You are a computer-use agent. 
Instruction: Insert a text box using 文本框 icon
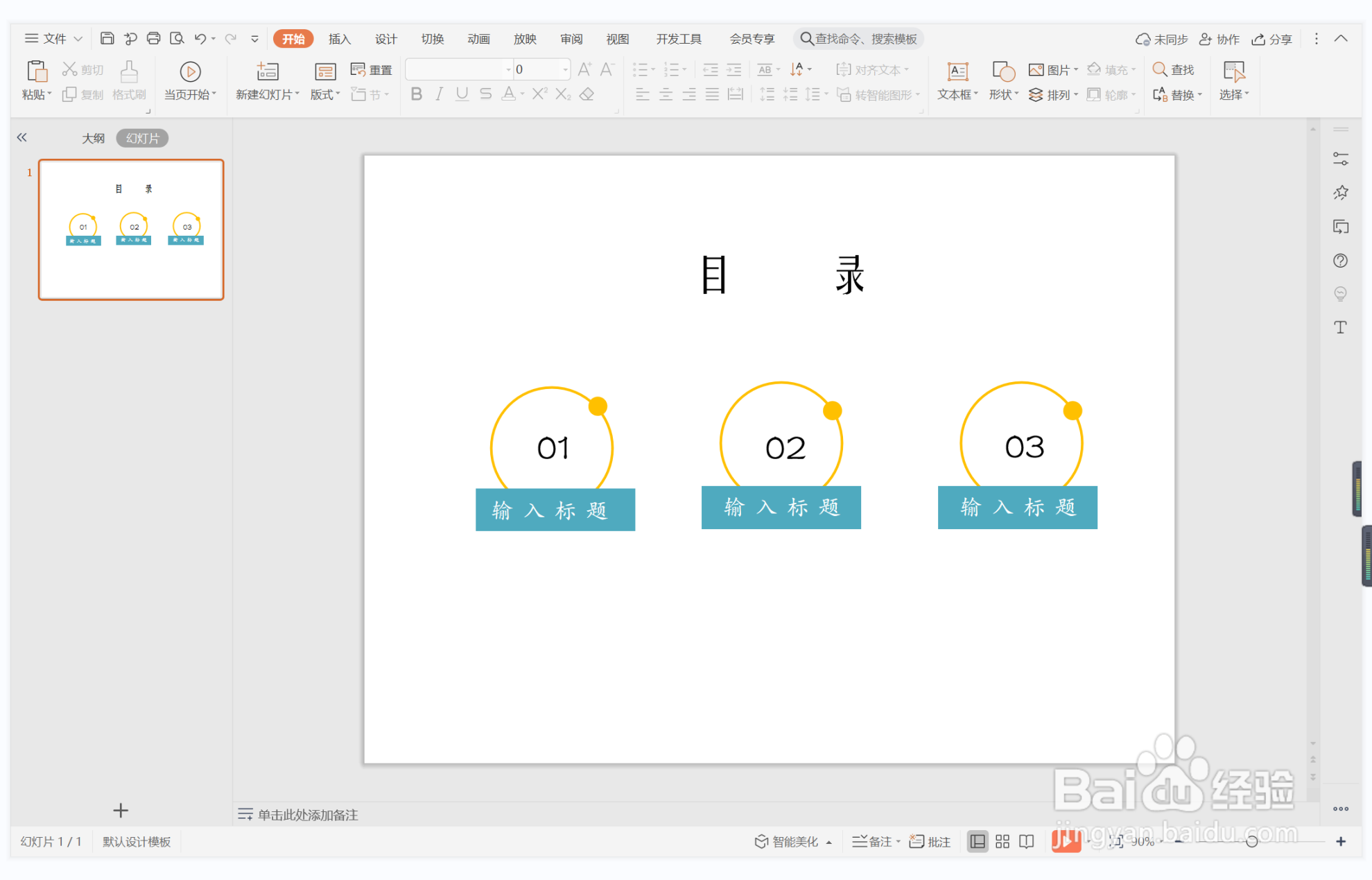pos(957,72)
